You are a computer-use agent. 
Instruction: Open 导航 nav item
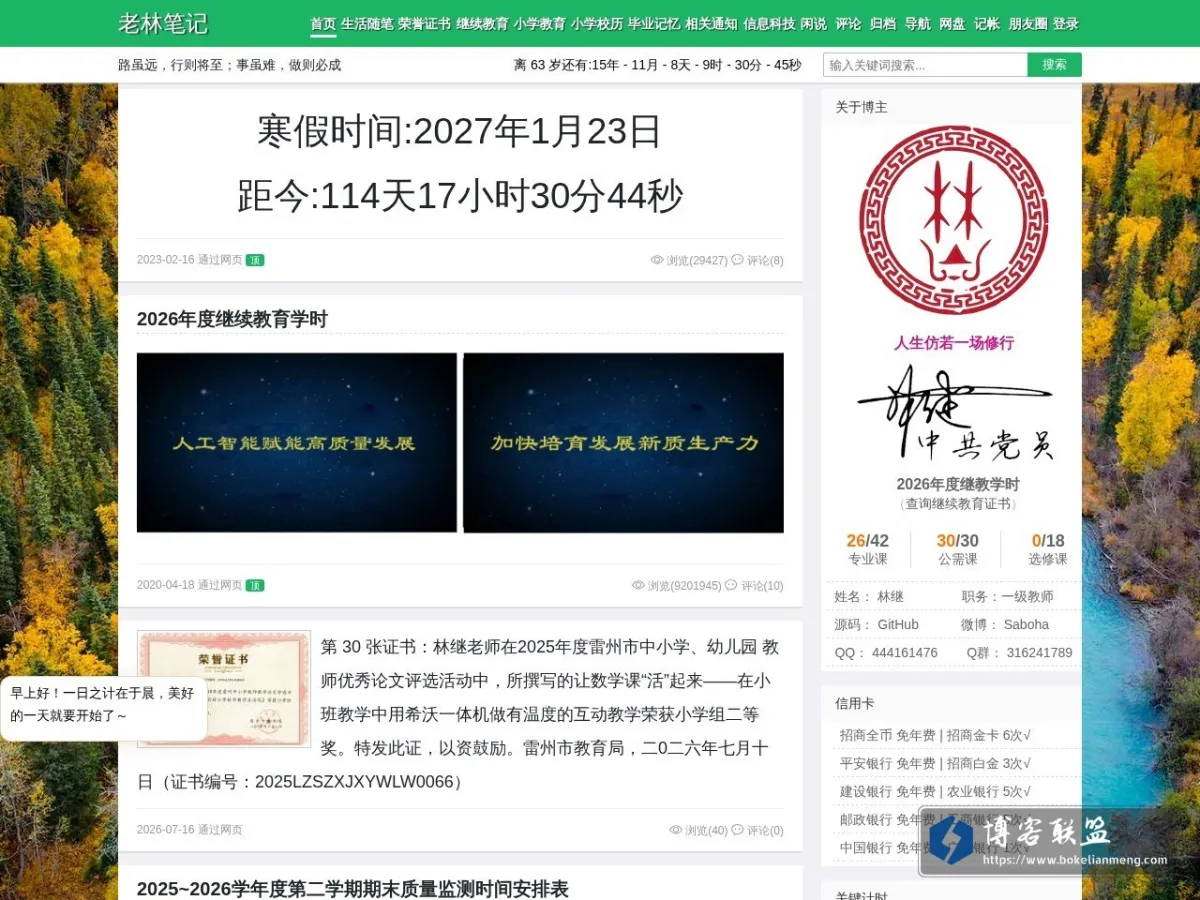pos(917,24)
